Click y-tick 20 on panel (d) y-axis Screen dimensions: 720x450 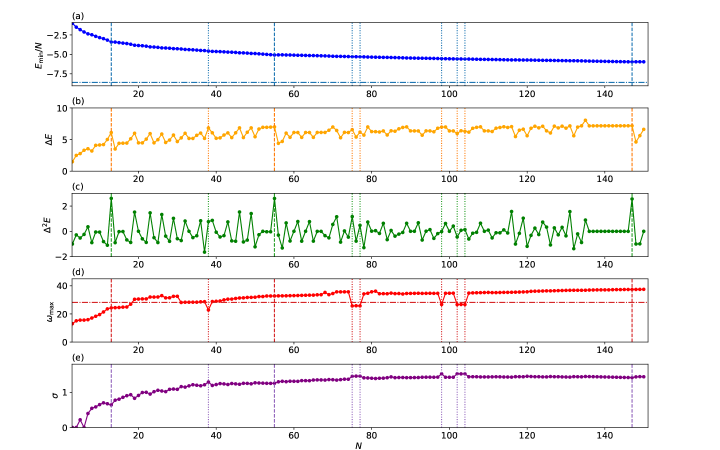coord(62,314)
